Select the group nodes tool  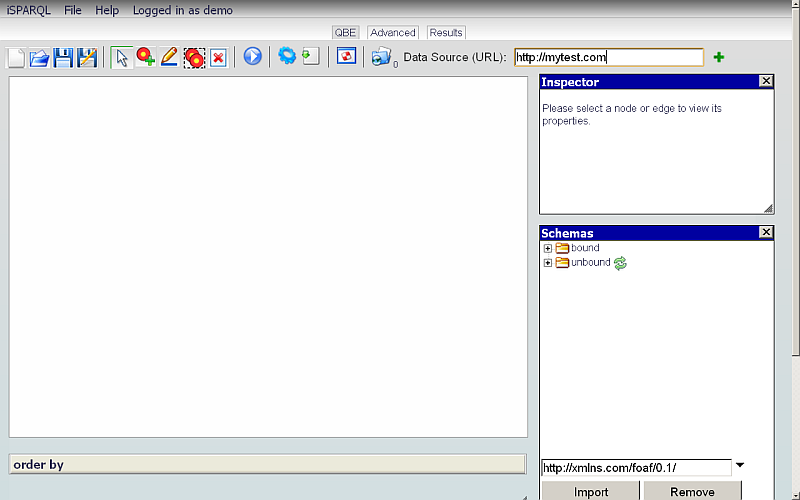click(194, 58)
